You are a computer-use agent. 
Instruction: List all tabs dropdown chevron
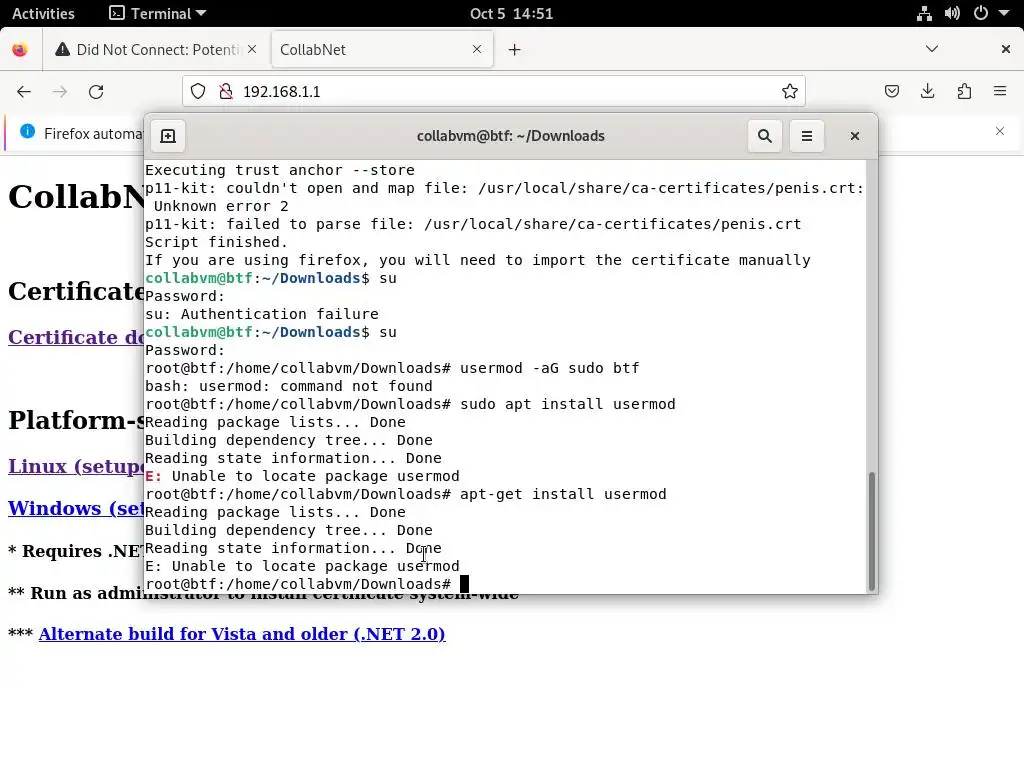[x=932, y=49]
